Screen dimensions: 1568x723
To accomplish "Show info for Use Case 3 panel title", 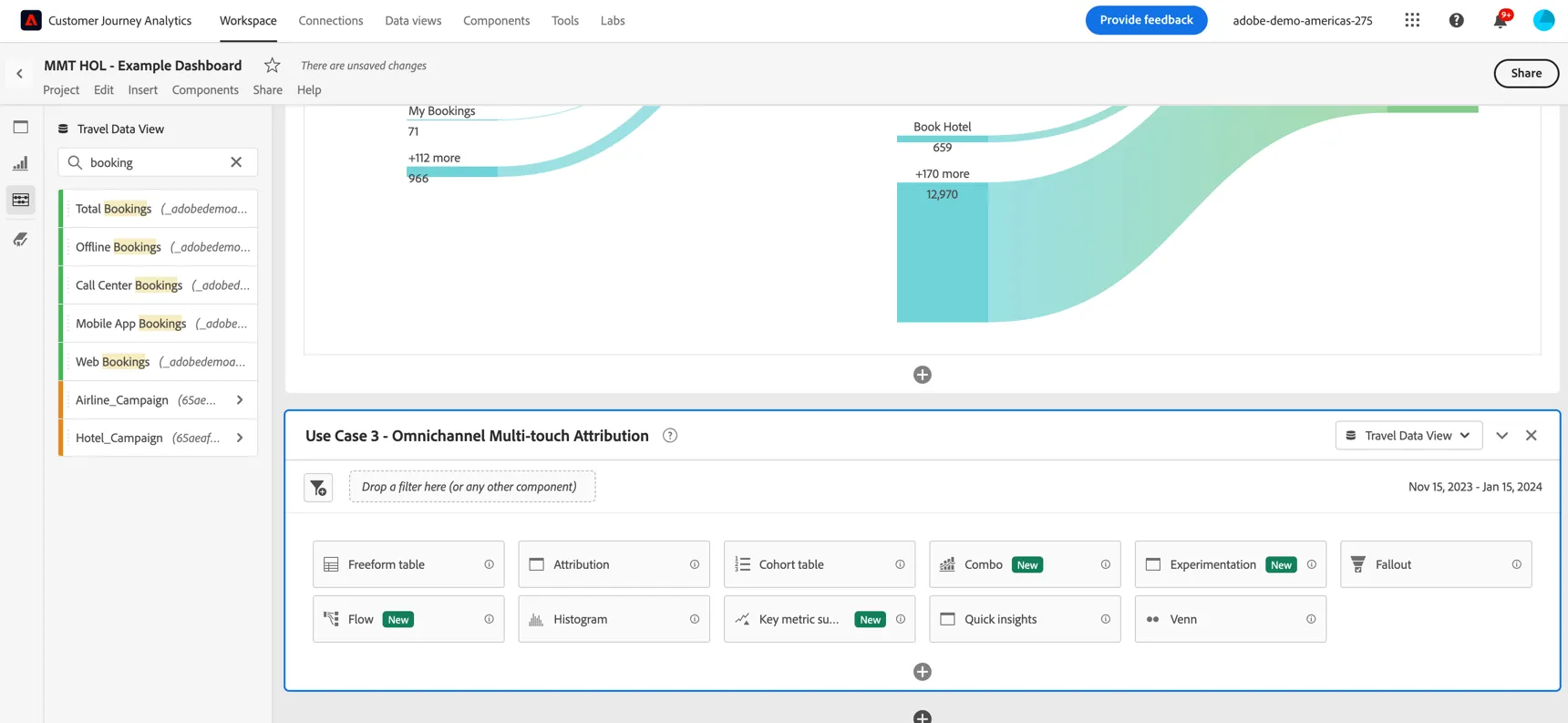I will click(x=670, y=436).
